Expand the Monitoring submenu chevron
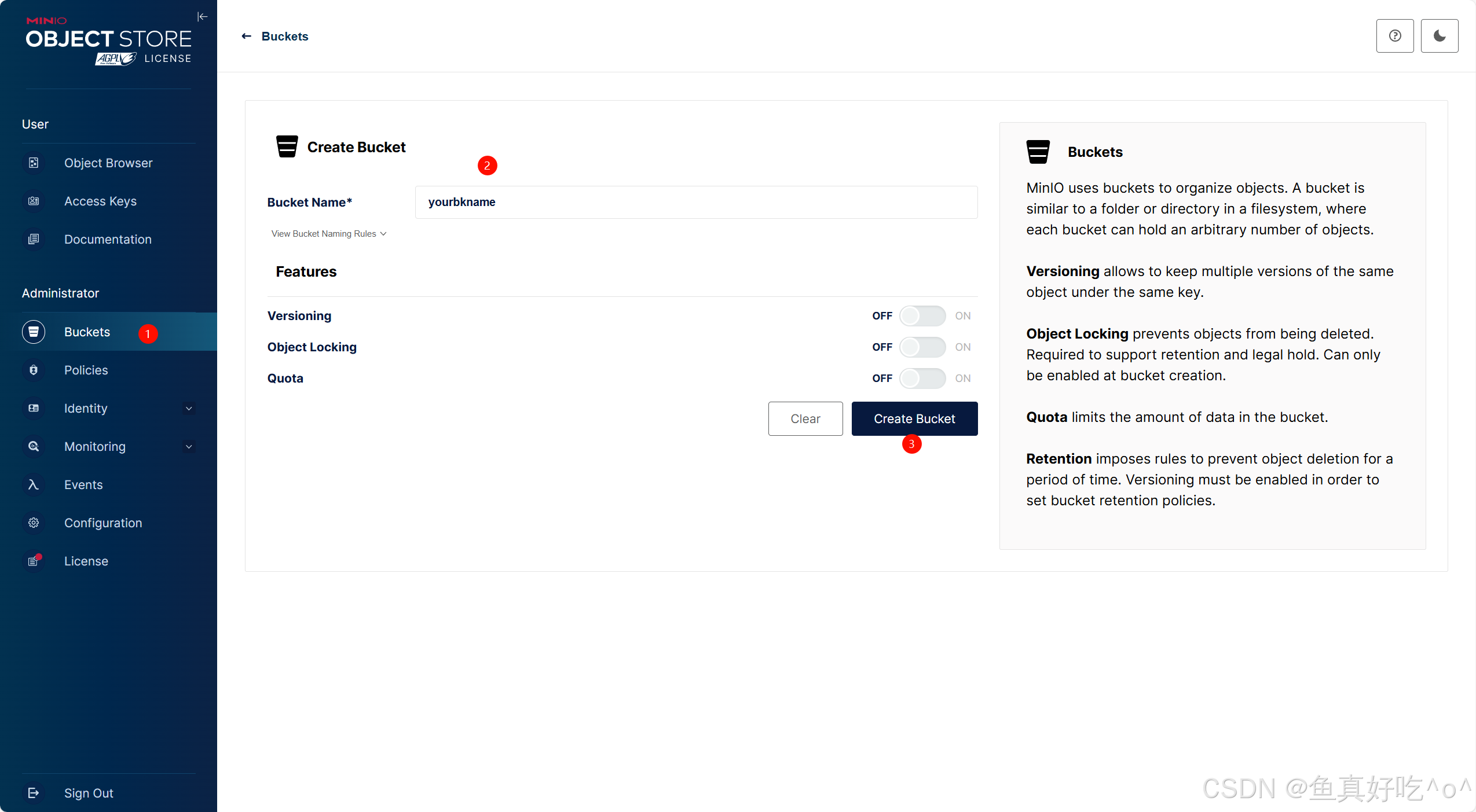The height and width of the screenshot is (812, 1476). click(189, 447)
